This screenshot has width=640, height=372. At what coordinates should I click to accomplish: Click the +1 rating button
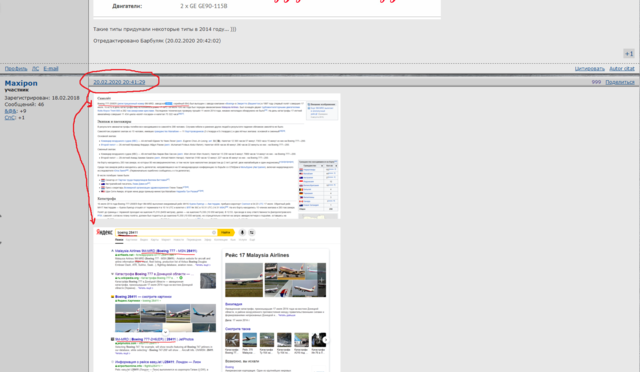[629, 53]
